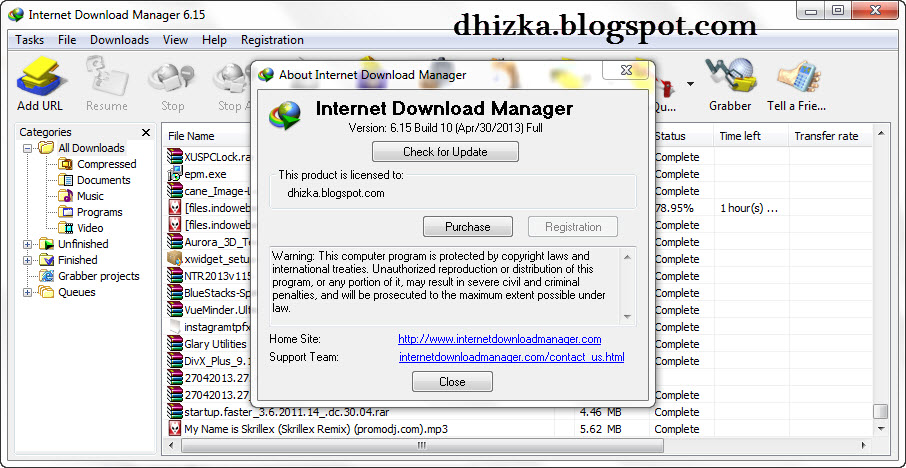The width and height of the screenshot is (906, 468).
Task: Click the list horizontal scroll right arrow
Action: coord(864,446)
